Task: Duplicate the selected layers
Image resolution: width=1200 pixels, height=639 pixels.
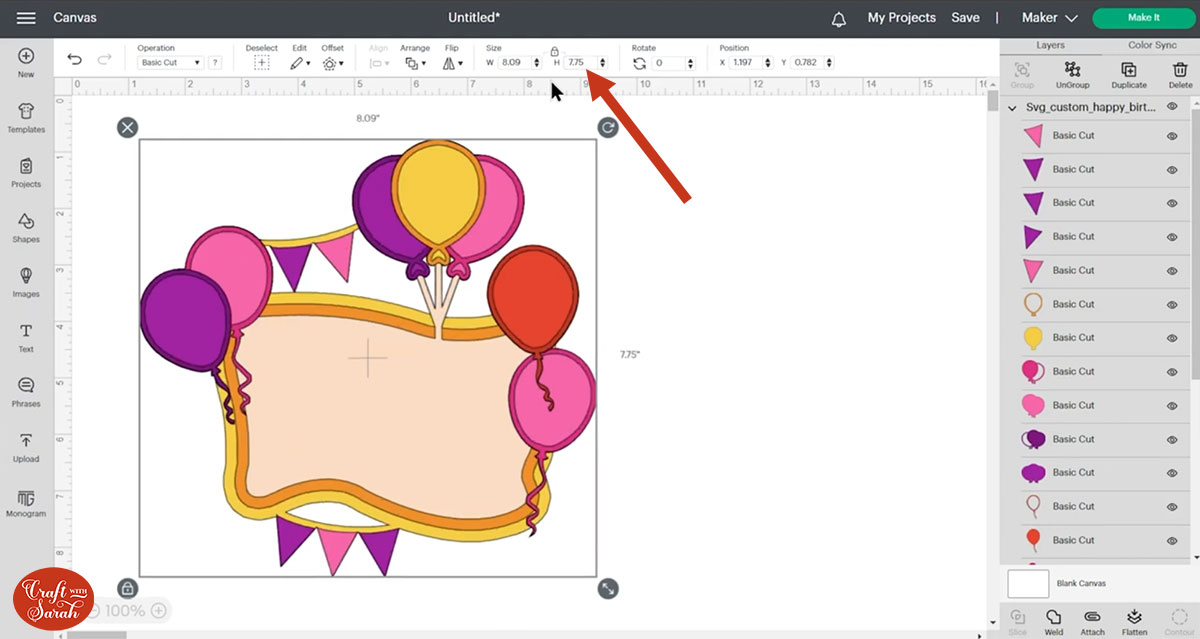Action: click(1129, 72)
